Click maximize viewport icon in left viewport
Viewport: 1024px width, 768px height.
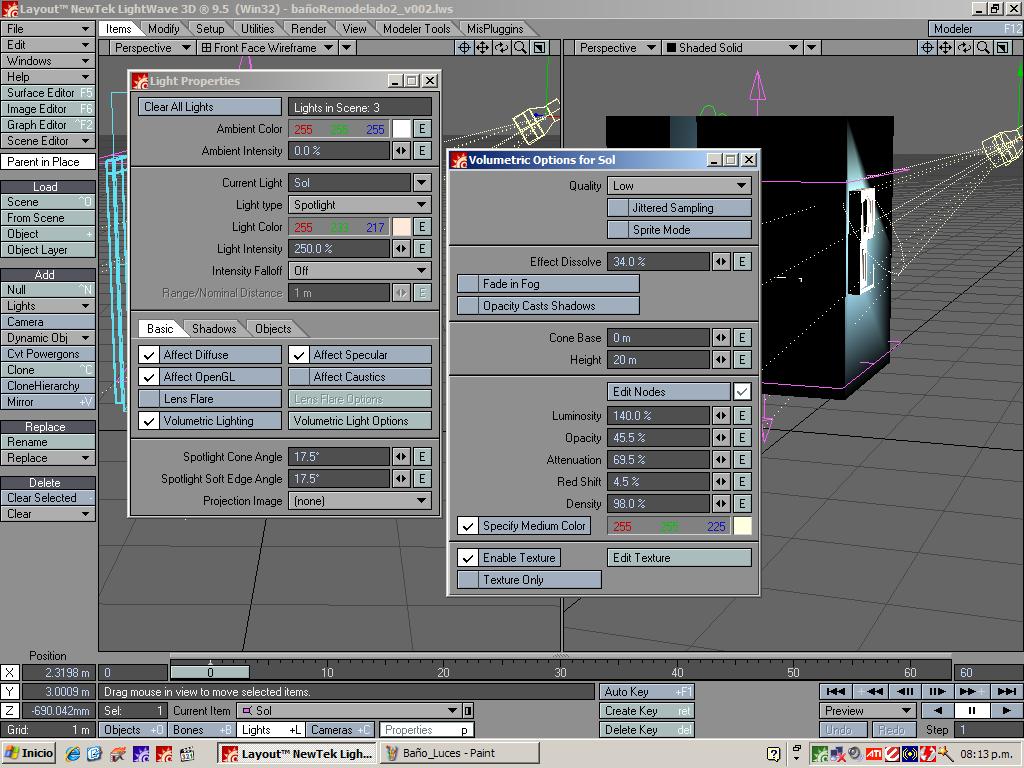click(x=539, y=48)
